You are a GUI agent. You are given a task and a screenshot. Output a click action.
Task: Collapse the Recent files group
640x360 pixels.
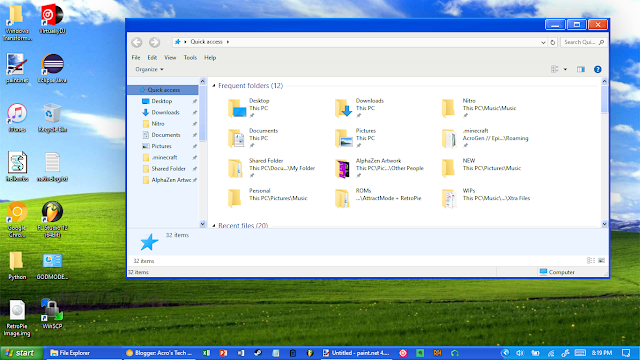(214, 225)
